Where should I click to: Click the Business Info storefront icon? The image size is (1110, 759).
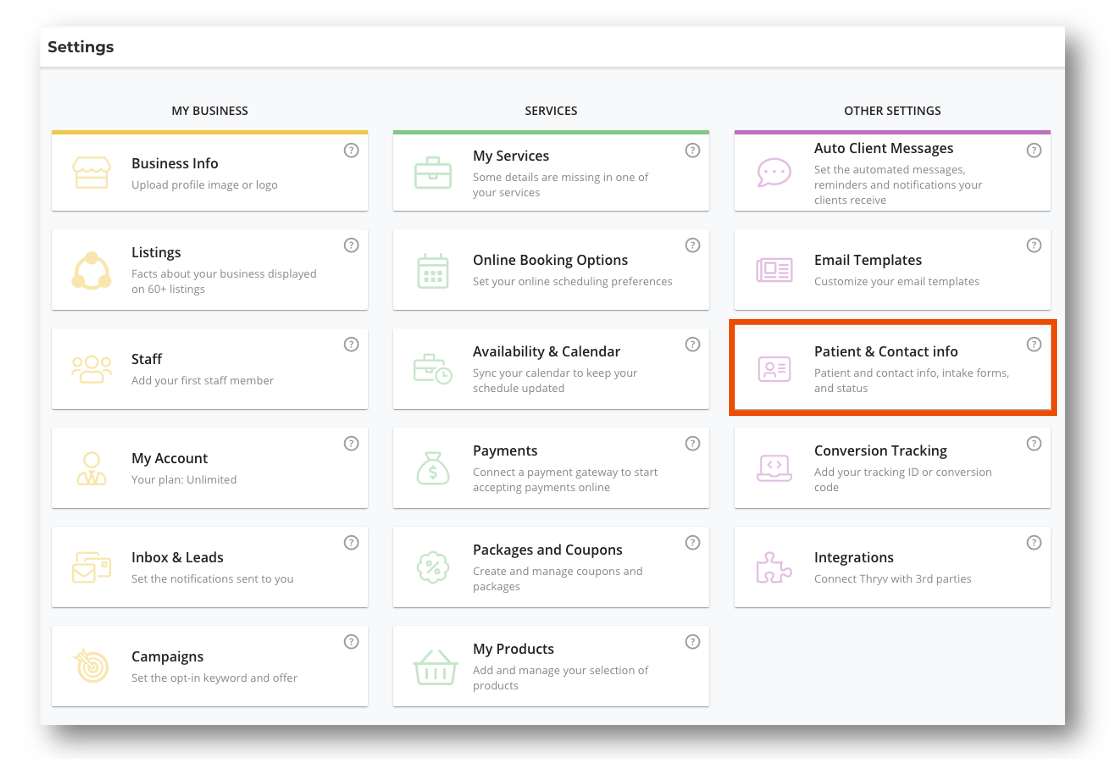point(92,172)
